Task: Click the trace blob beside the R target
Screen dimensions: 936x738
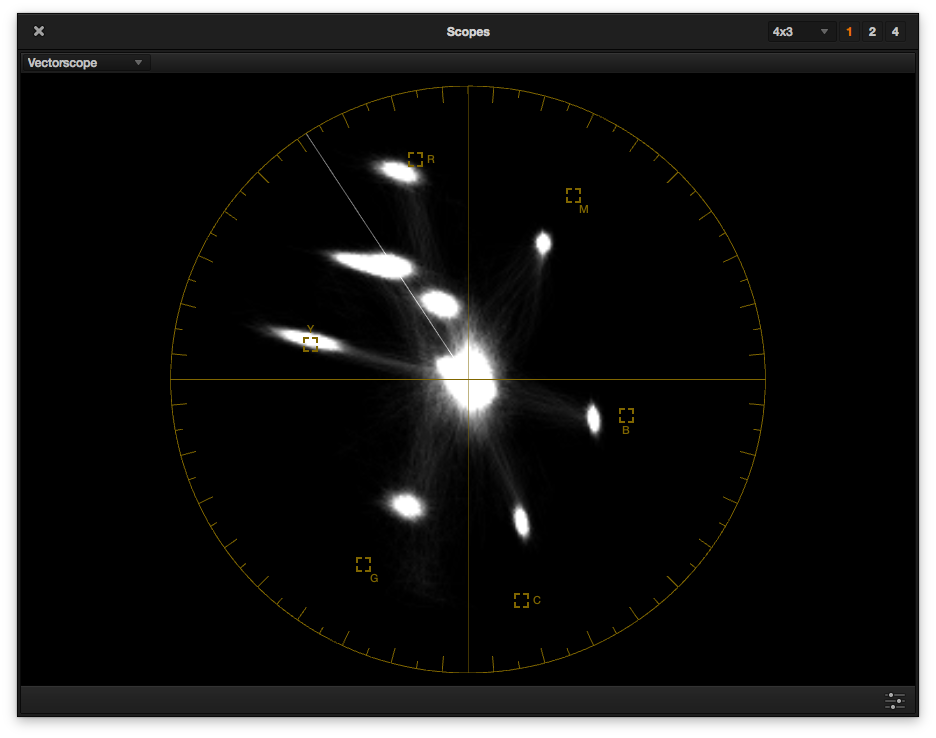Action: [x=399, y=171]
